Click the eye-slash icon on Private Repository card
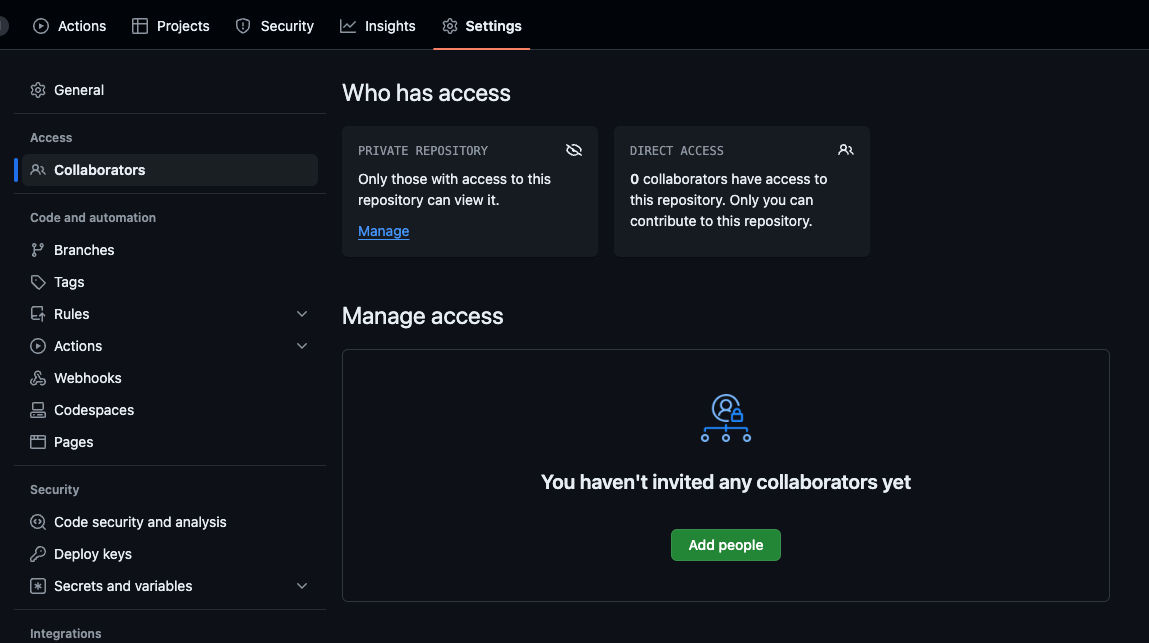The image size is (1149, 643). point(574,149)
